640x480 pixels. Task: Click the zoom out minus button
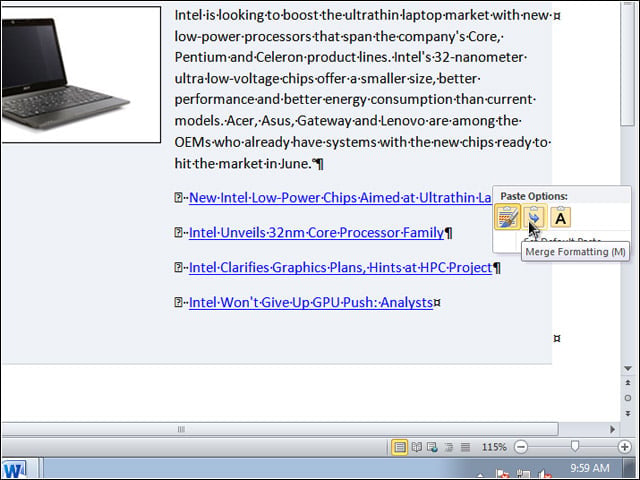(x=521, y=447)
